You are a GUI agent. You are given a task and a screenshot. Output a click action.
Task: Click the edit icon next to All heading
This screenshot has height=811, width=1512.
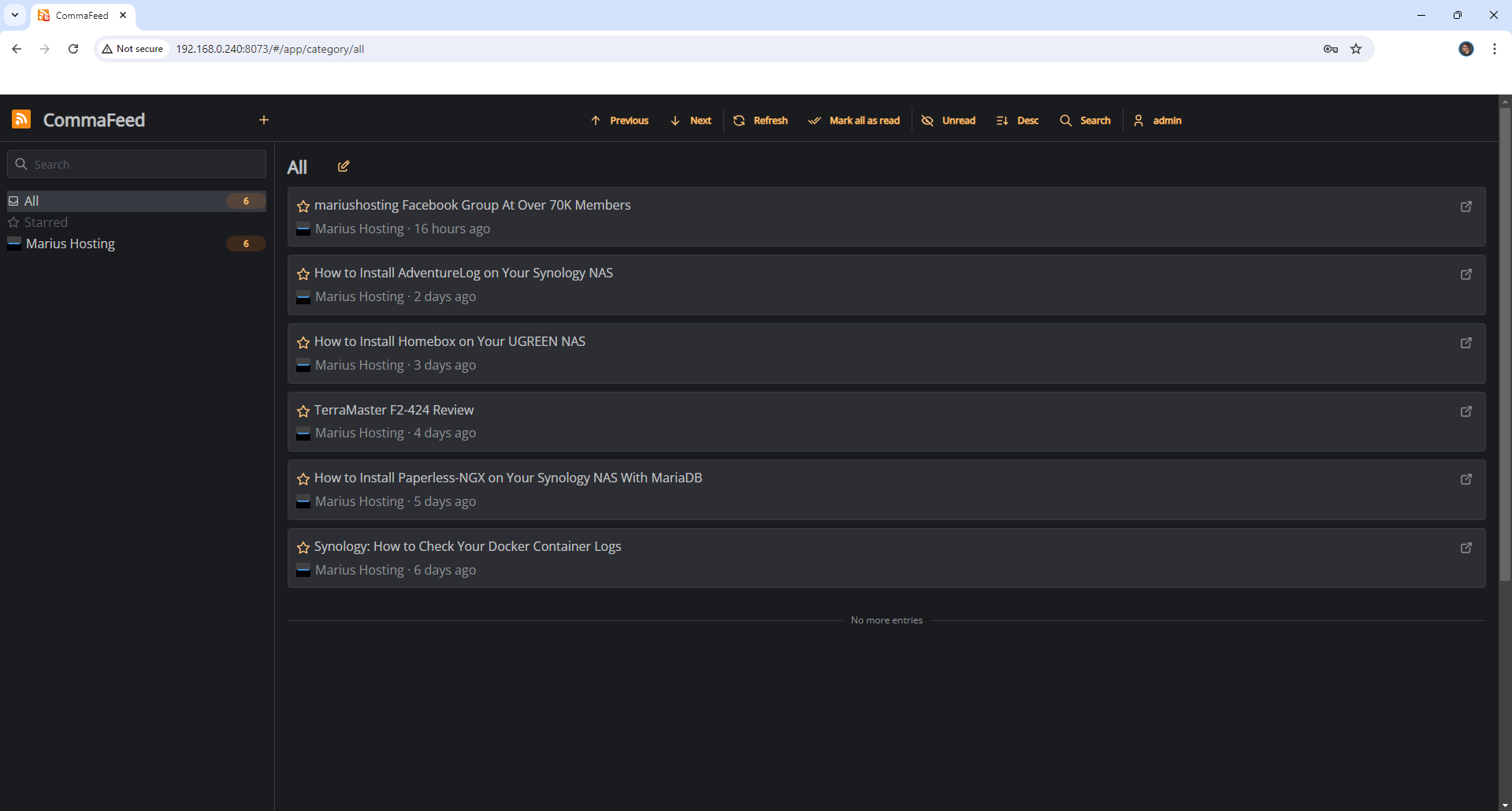[x=344, y=166]
